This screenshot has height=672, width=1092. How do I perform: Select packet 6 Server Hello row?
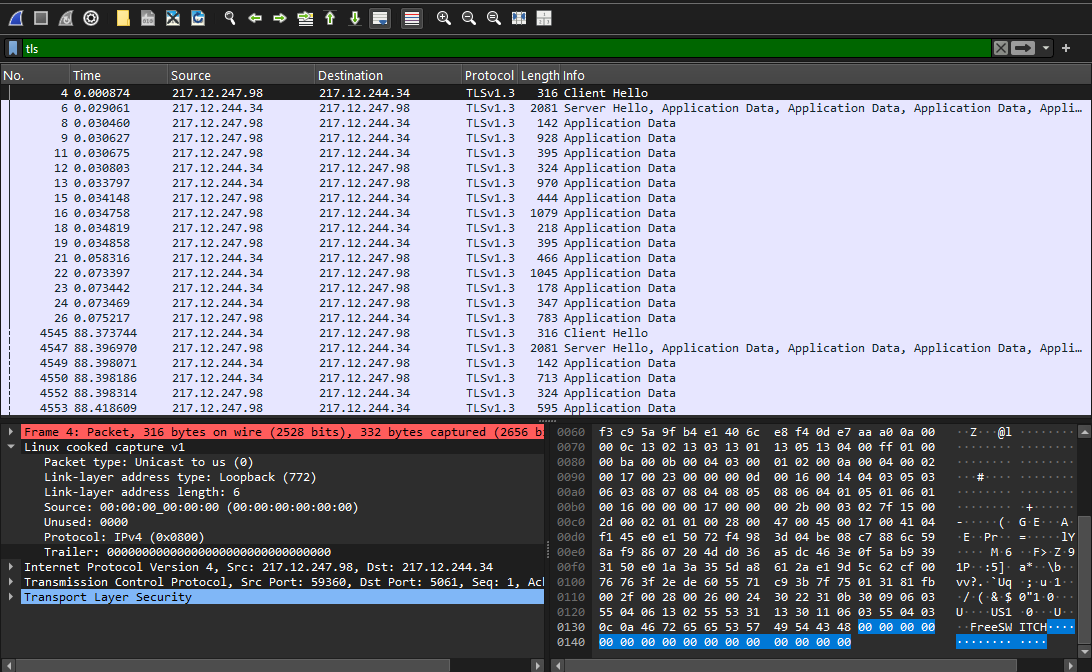(x=546, y=108)
